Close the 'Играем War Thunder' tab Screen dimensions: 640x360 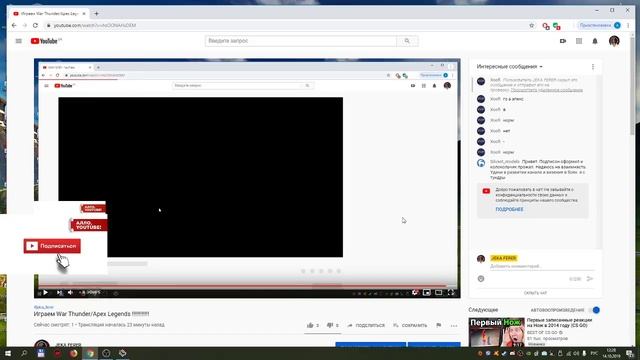[84, 13]
